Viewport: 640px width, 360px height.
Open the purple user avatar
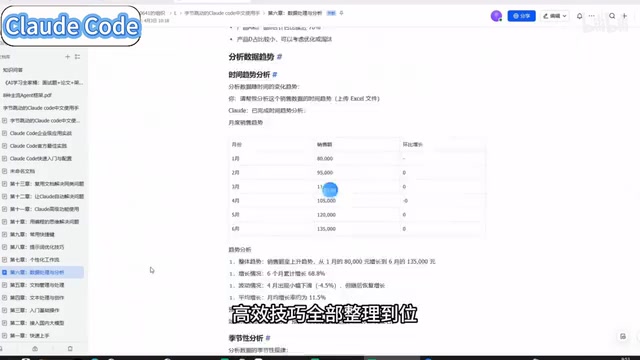(x=496, y=16)
